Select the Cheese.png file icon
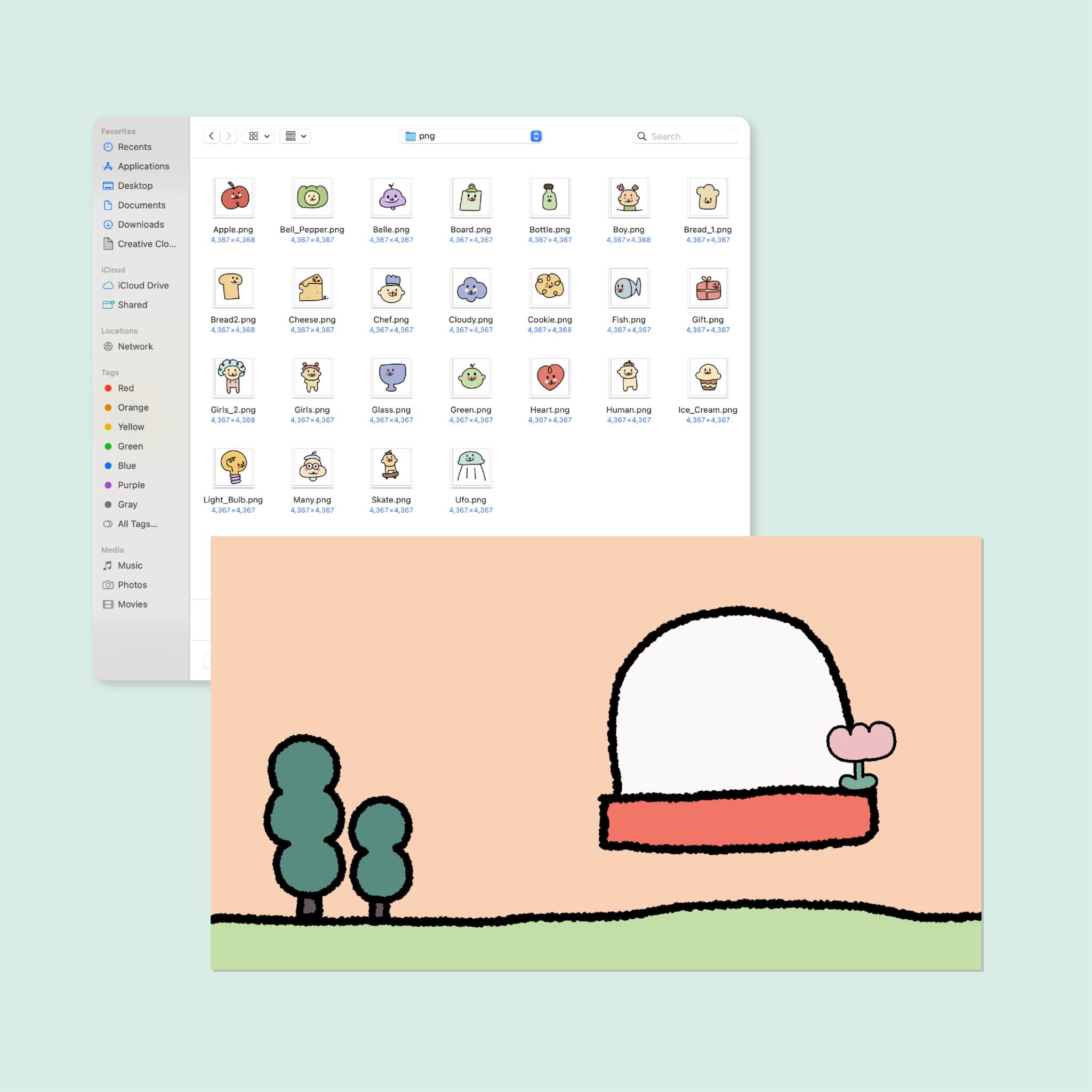Image resolution: width=1092 pixels, height=1092 pixels. pyautogui.click(x=312, y=287)
